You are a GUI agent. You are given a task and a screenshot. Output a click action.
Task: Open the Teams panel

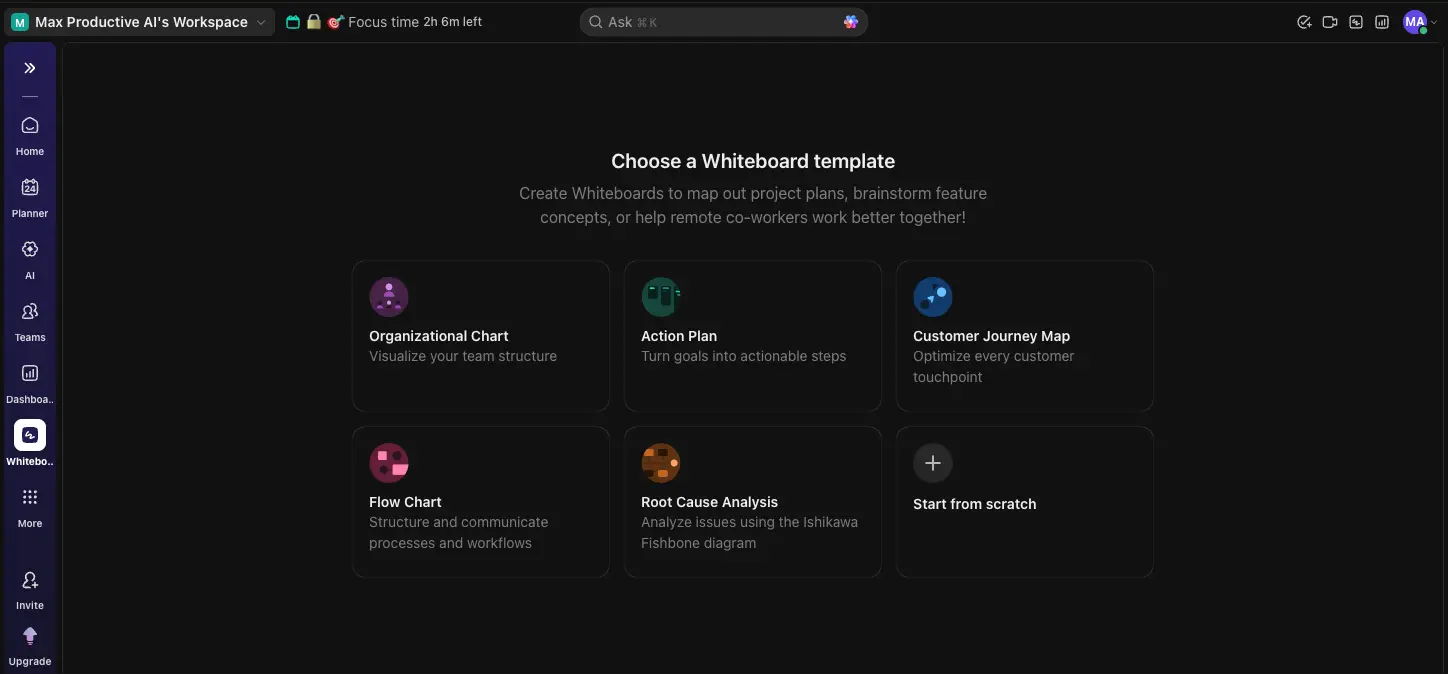click(29, 319)
